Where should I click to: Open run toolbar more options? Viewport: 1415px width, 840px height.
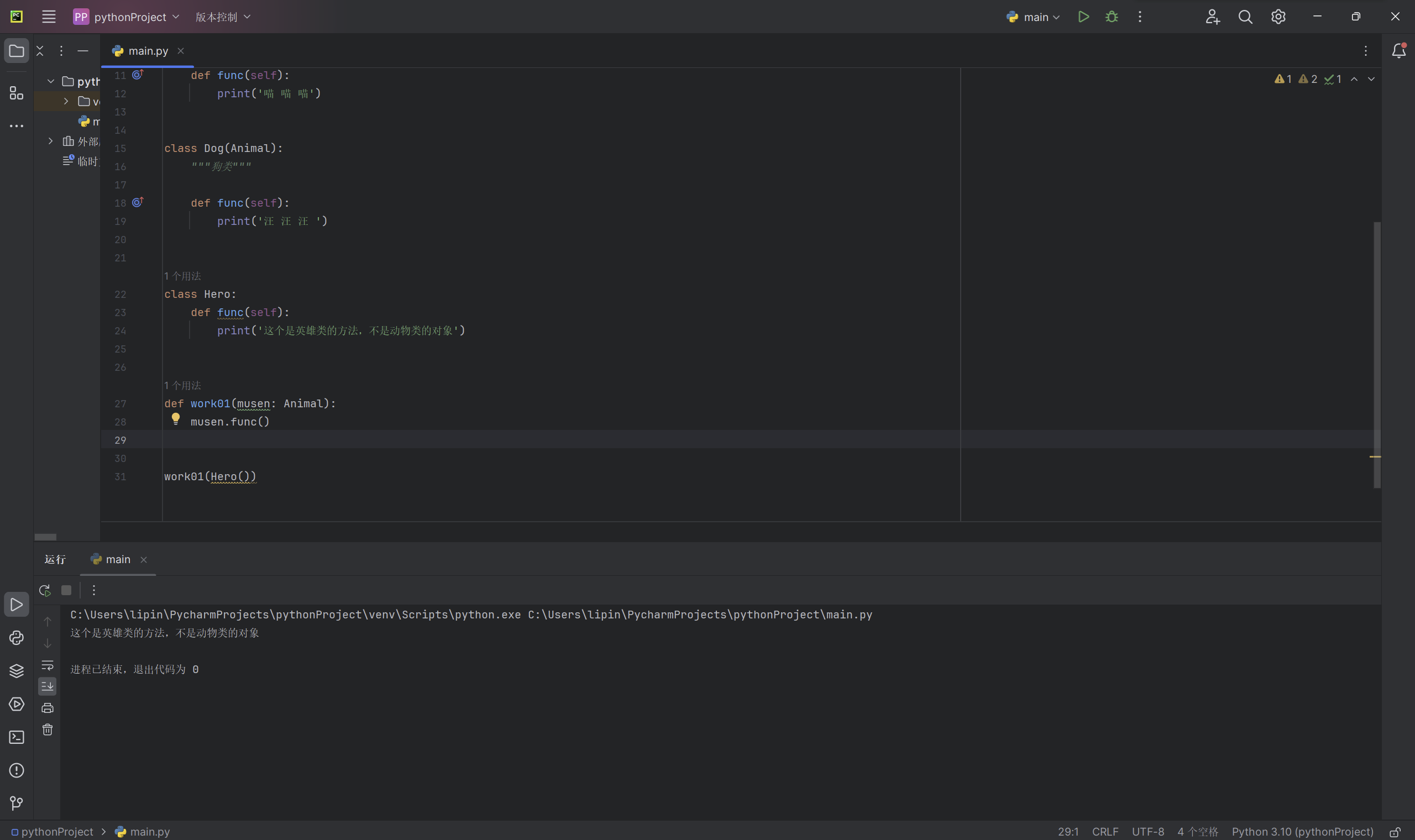[x=94, y=590]
